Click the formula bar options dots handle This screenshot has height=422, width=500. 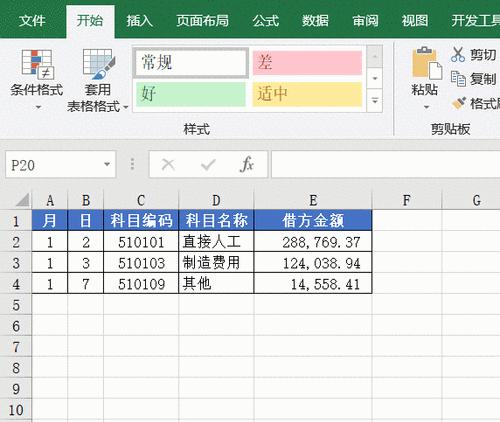[x=132, y=164]
